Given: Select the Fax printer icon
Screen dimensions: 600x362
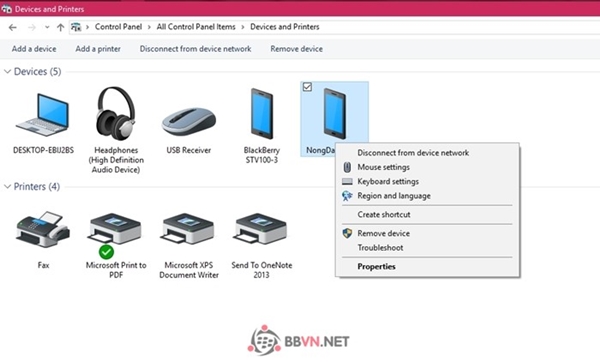Looking at the screenshot, I should click(x=43, y=229).
